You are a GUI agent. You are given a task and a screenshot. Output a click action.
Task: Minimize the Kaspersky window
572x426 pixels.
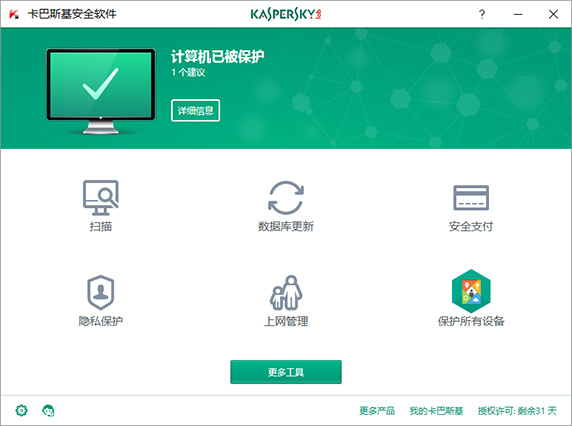tap(518, 14)
